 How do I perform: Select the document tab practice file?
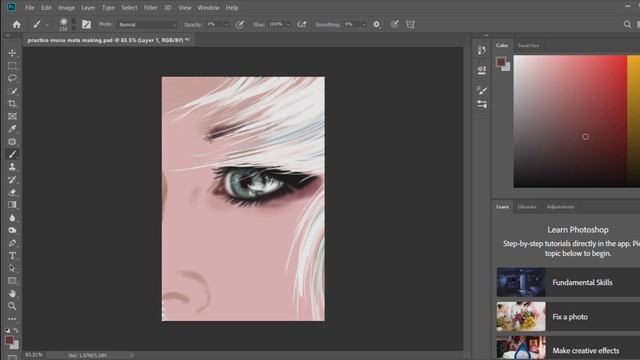point(108,40)
